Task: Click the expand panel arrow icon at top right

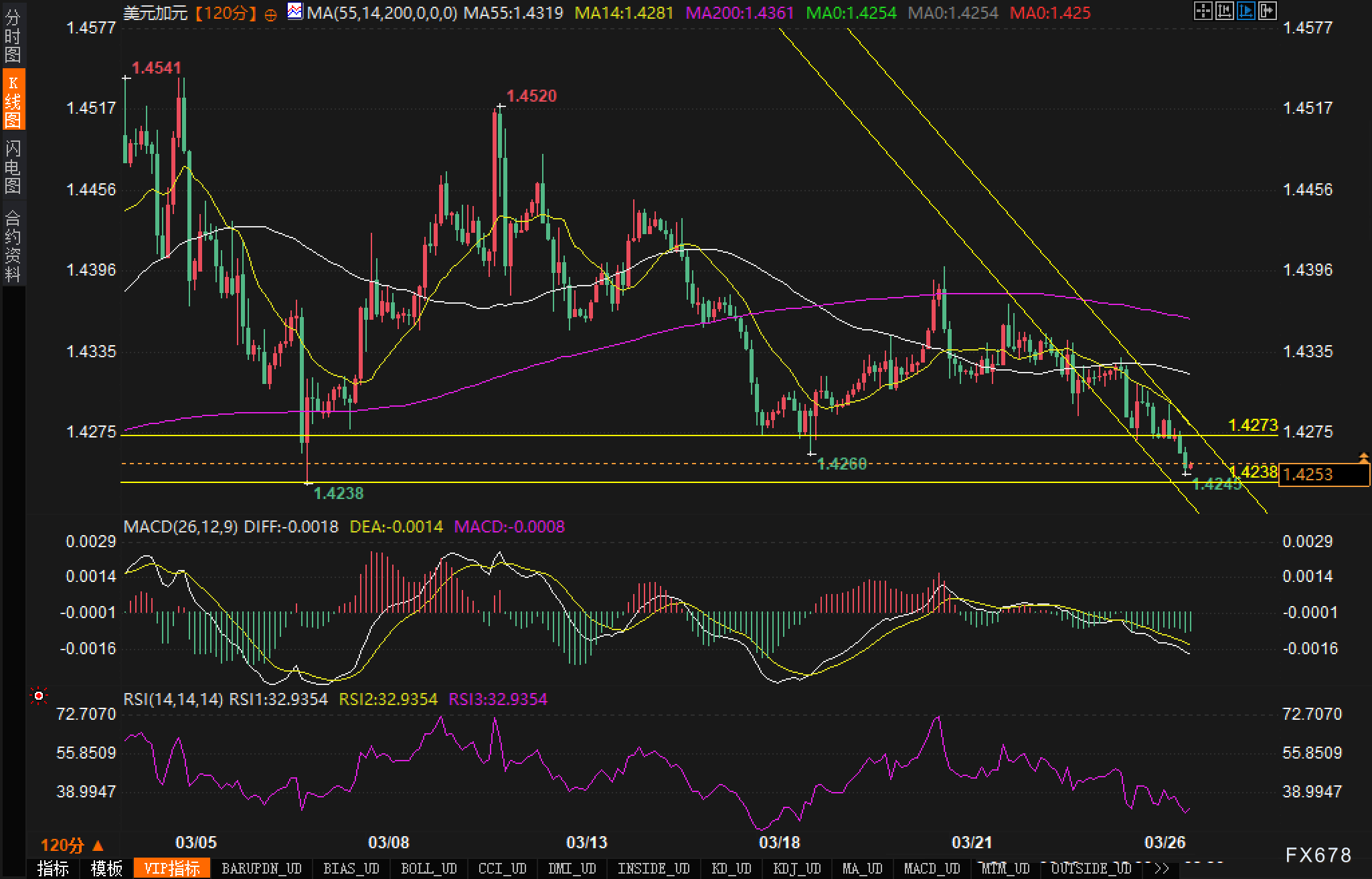Action: [x=1267, y=11]
